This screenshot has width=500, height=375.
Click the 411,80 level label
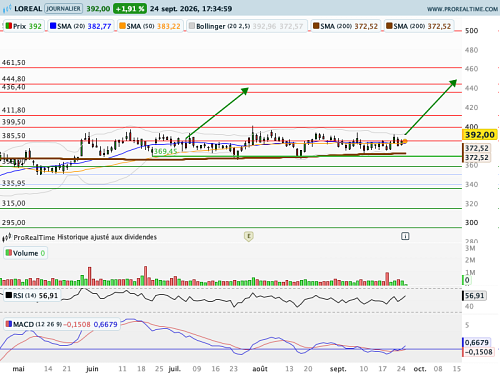(14, 110)
